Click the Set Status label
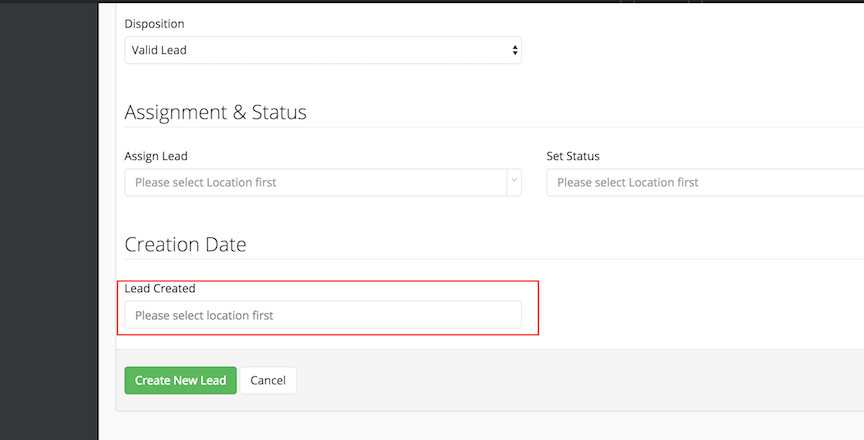Screen dimensions: 864x440 573,156
